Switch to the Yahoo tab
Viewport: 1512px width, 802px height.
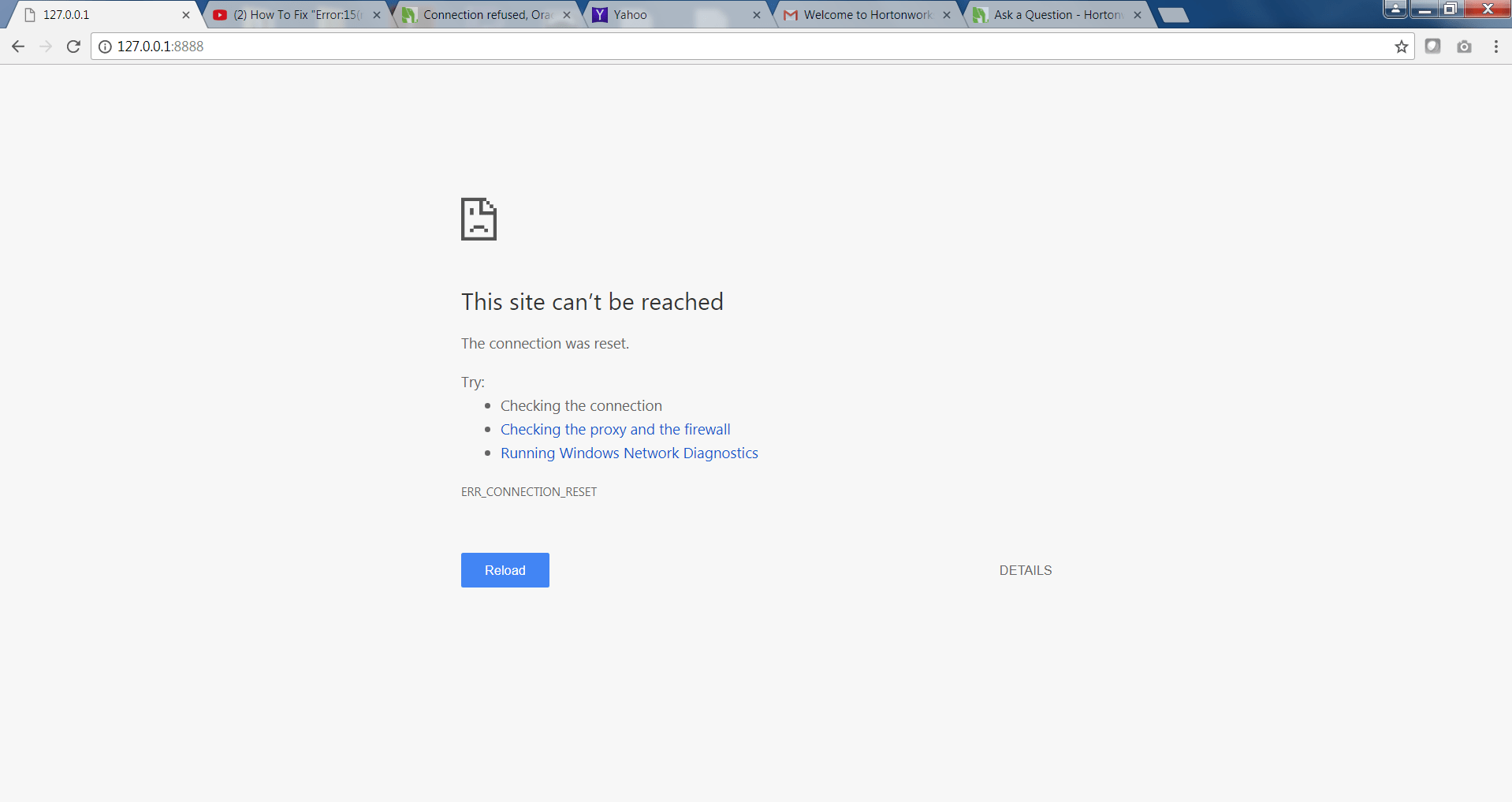click(670, 14)
